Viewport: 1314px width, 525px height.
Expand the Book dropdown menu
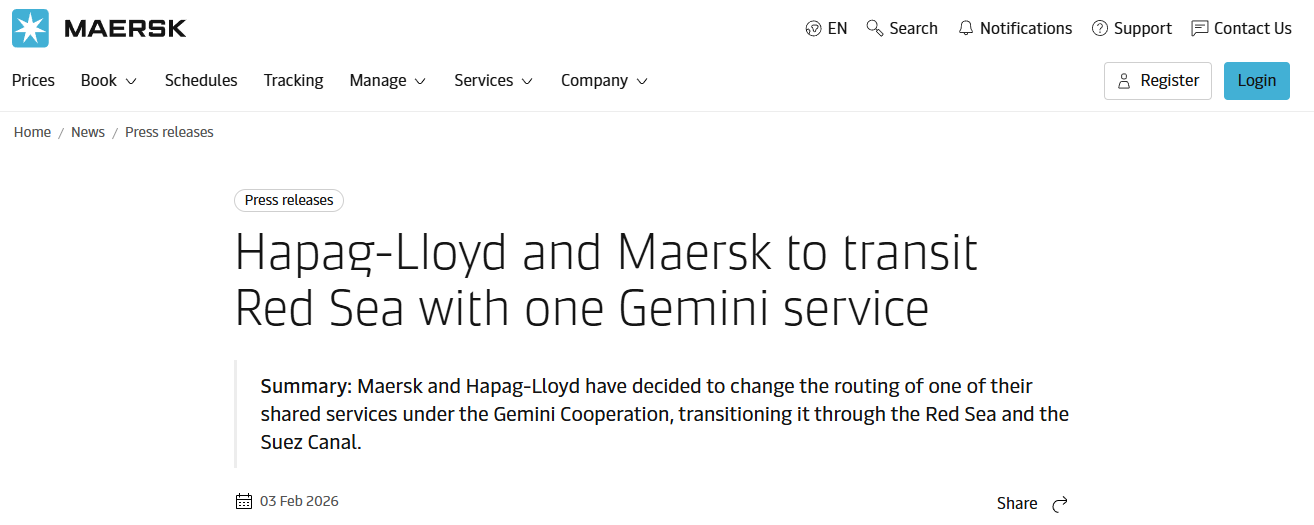[109, 80]
